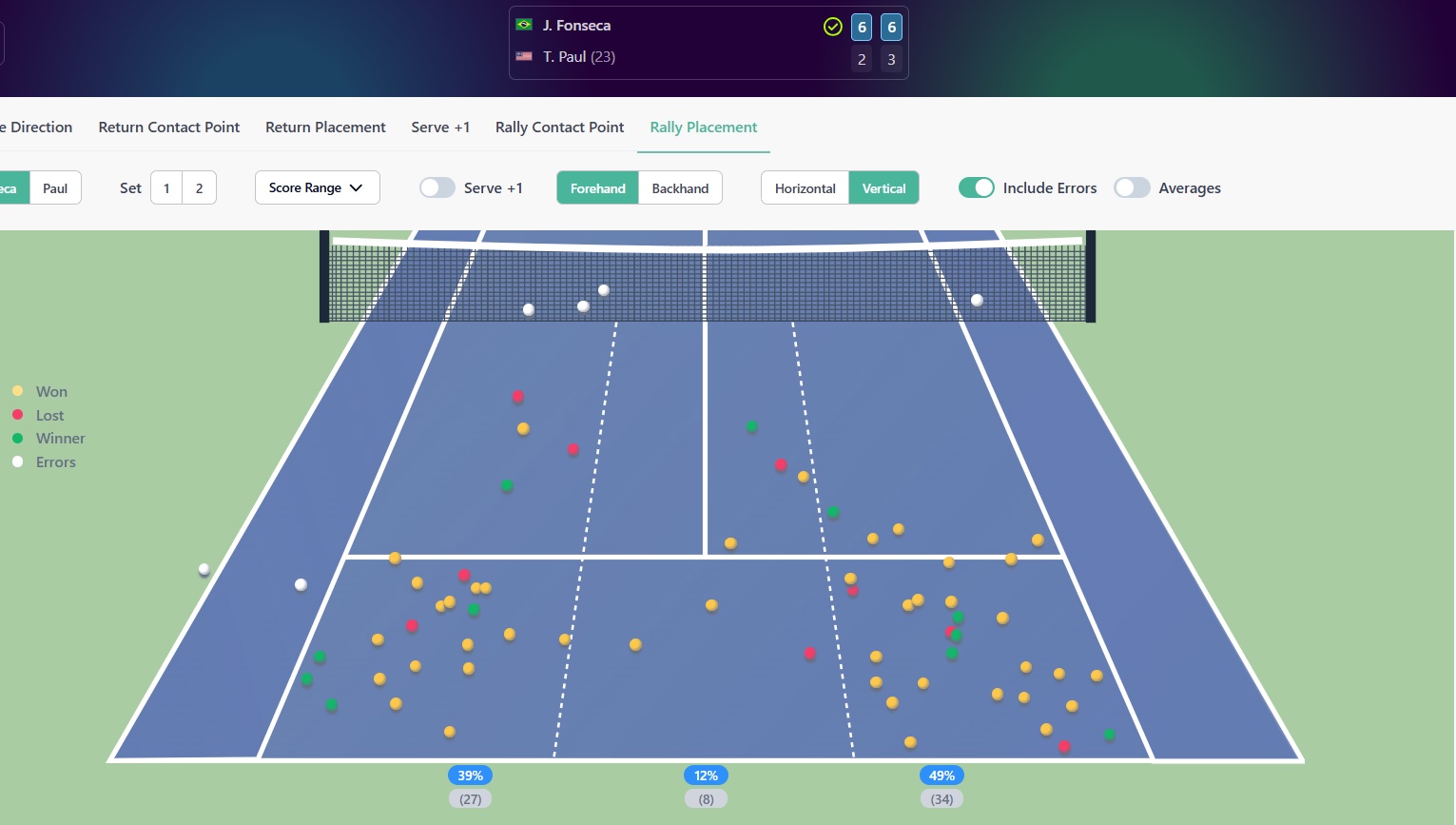Click the Brazil flag next to J. Fonseca

point(524,25)
